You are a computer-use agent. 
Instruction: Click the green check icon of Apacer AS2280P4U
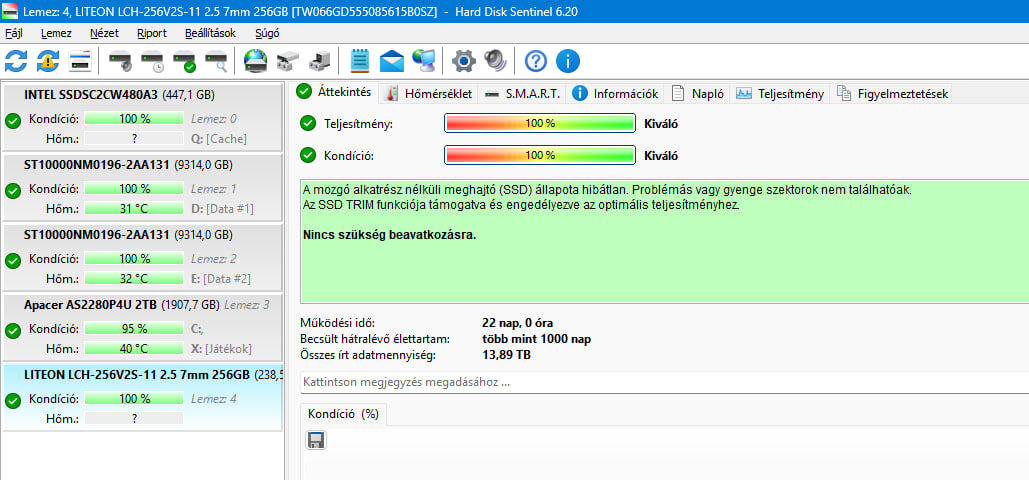[x=12, y=331]
